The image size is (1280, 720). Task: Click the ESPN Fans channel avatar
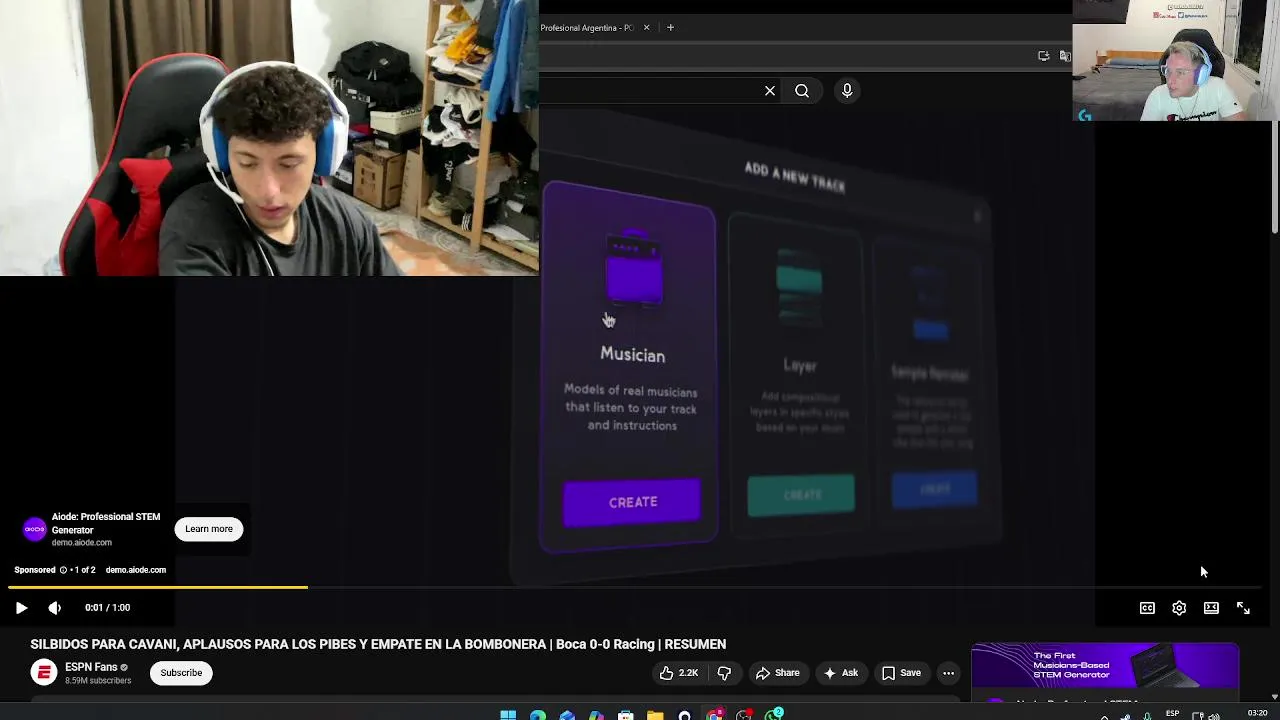(x=43, y=673)
